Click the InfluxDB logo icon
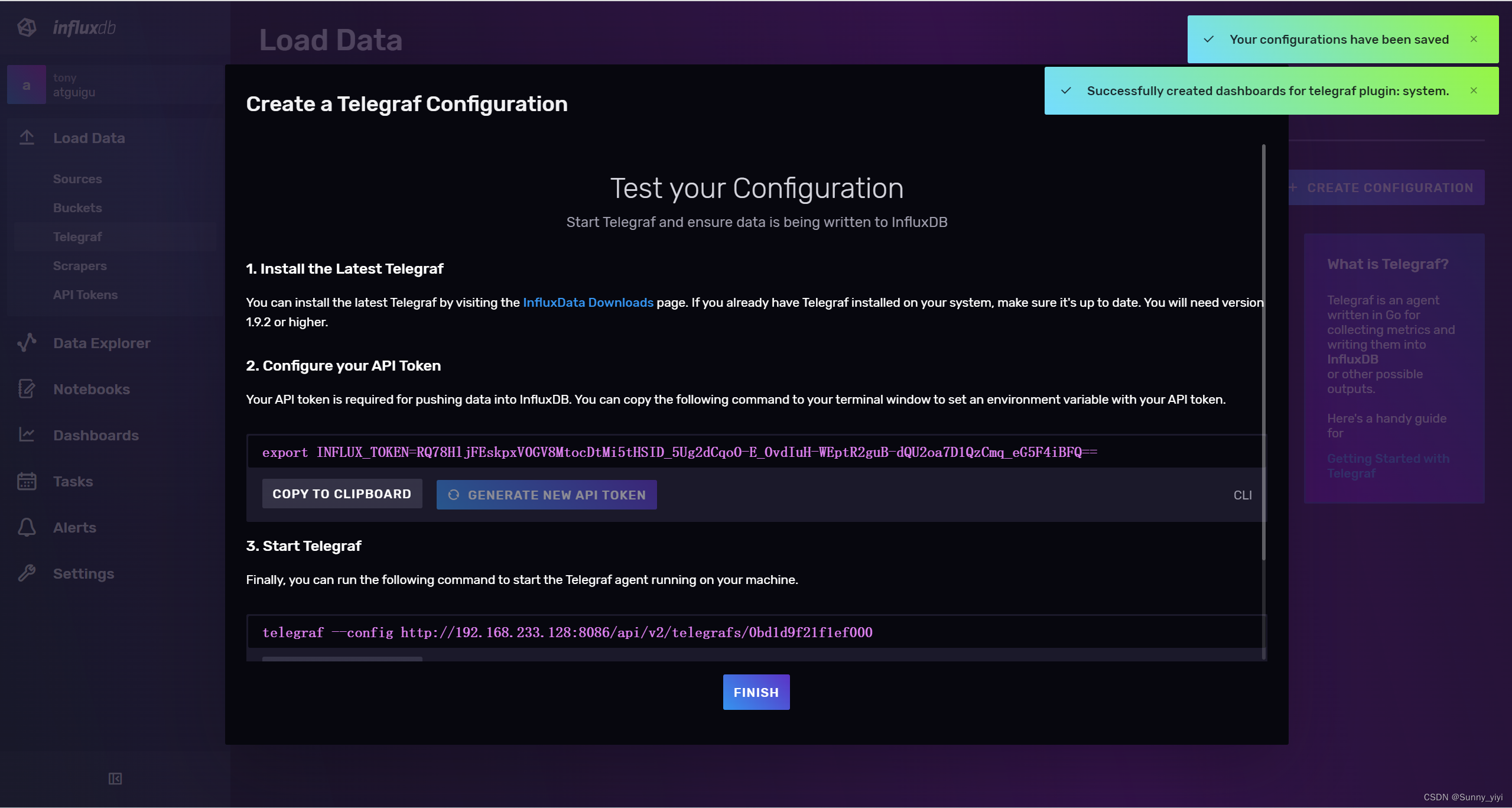 pyautogui.click(x=27, y=27)
